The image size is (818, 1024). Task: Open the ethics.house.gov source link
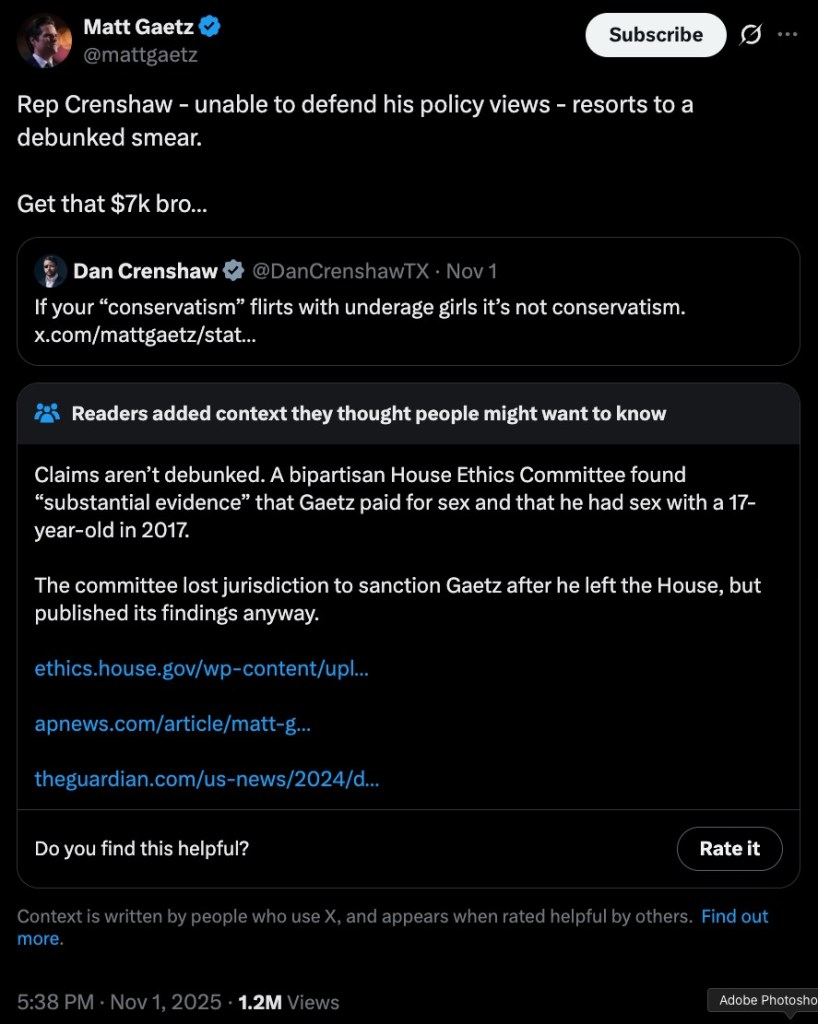point(200,669)
